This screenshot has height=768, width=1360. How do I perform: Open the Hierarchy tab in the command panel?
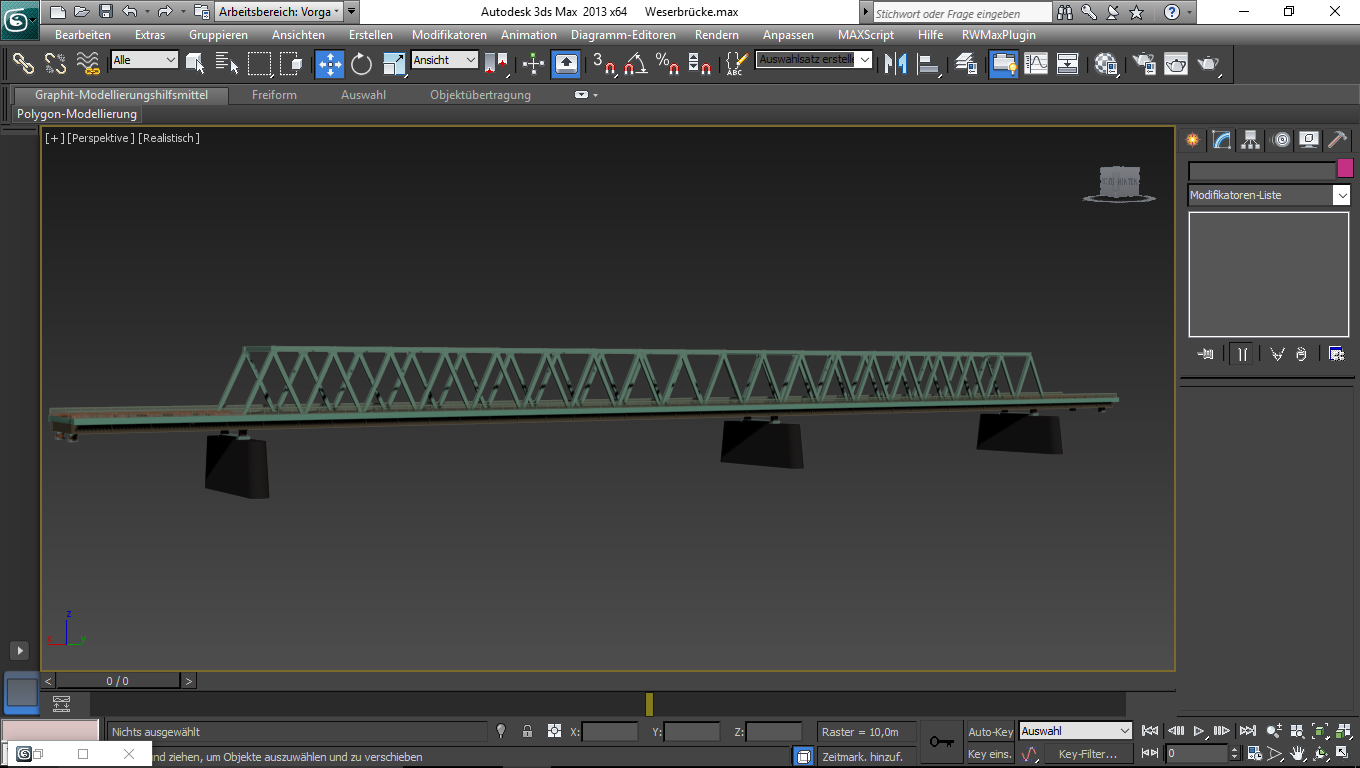tap(1251, 140)
